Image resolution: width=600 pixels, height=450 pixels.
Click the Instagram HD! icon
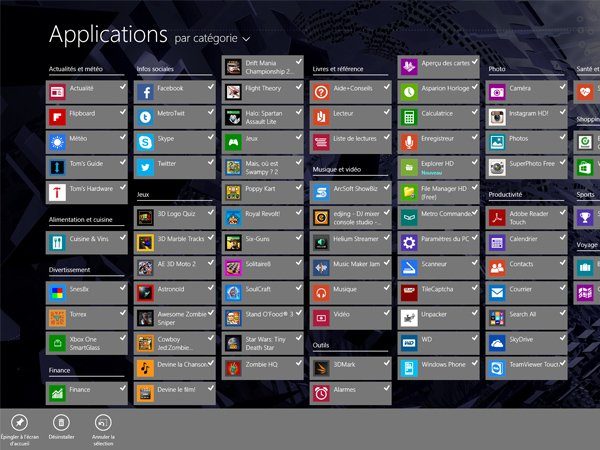(497, 117)
